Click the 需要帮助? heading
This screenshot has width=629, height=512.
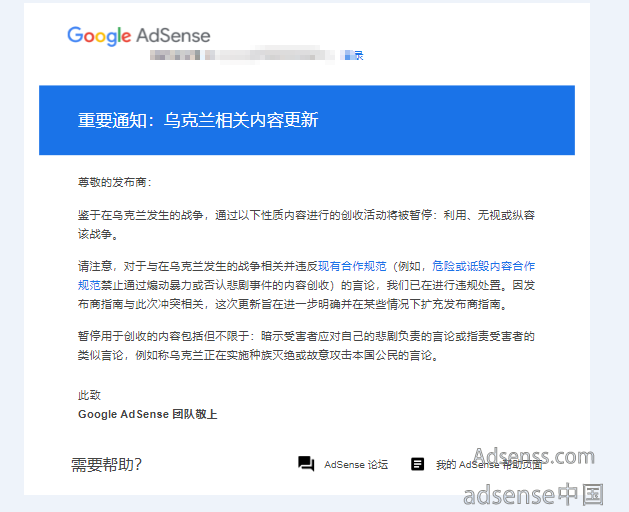coord(106,465)
